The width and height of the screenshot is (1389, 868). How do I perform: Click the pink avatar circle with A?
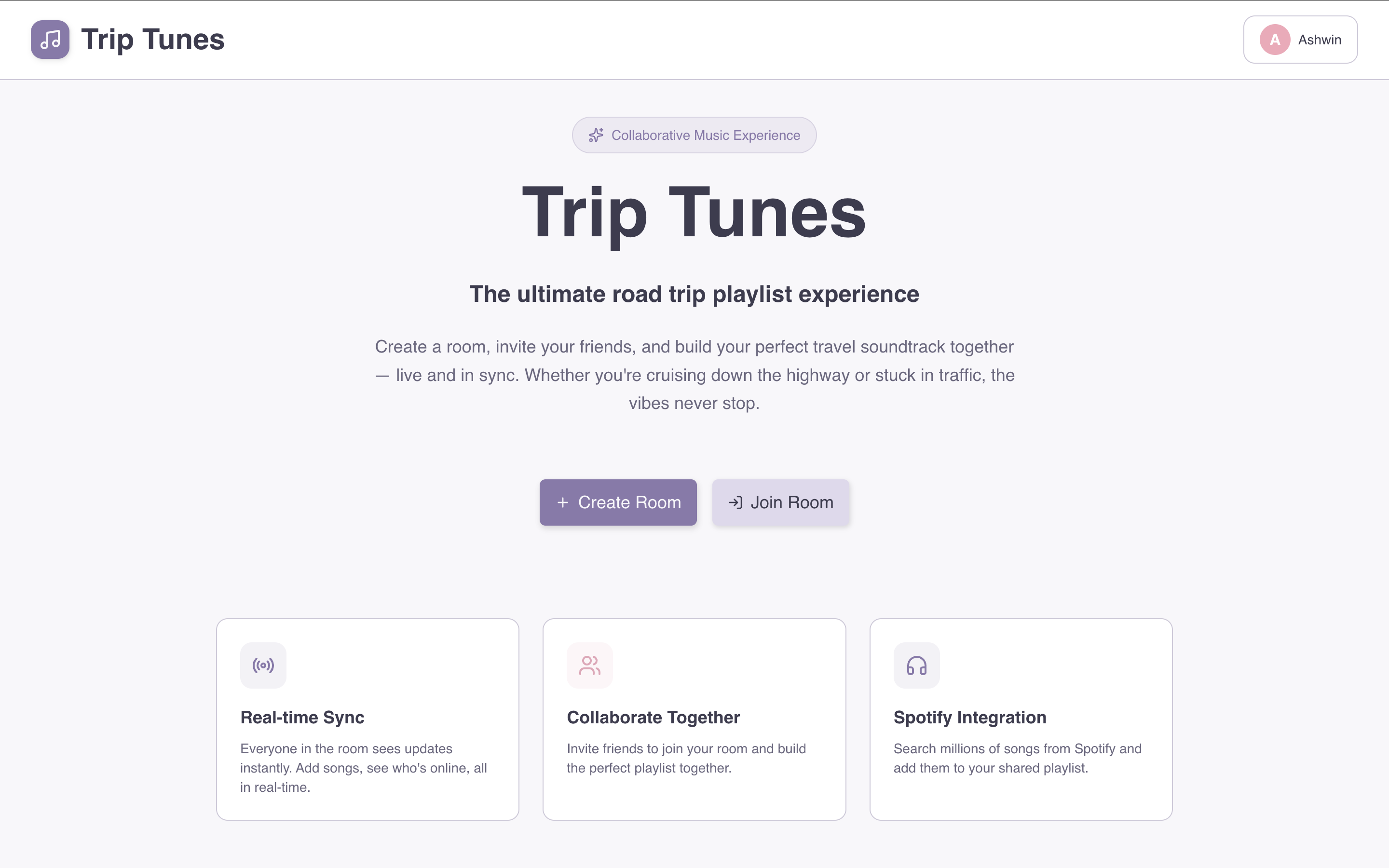point(1274,40)
